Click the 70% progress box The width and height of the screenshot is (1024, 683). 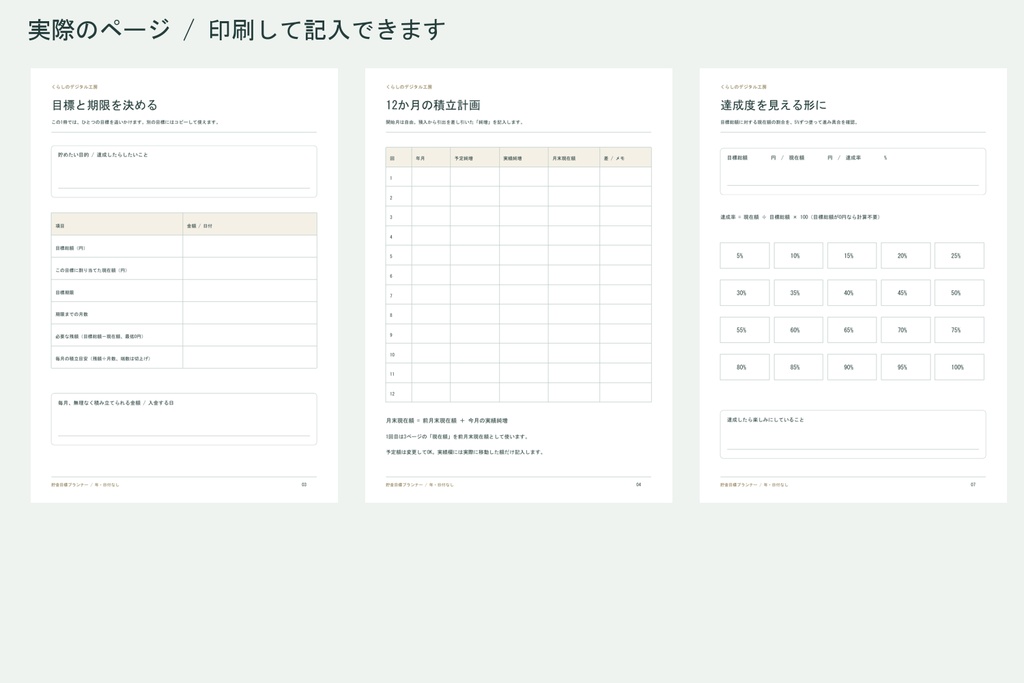coord(905,330)
